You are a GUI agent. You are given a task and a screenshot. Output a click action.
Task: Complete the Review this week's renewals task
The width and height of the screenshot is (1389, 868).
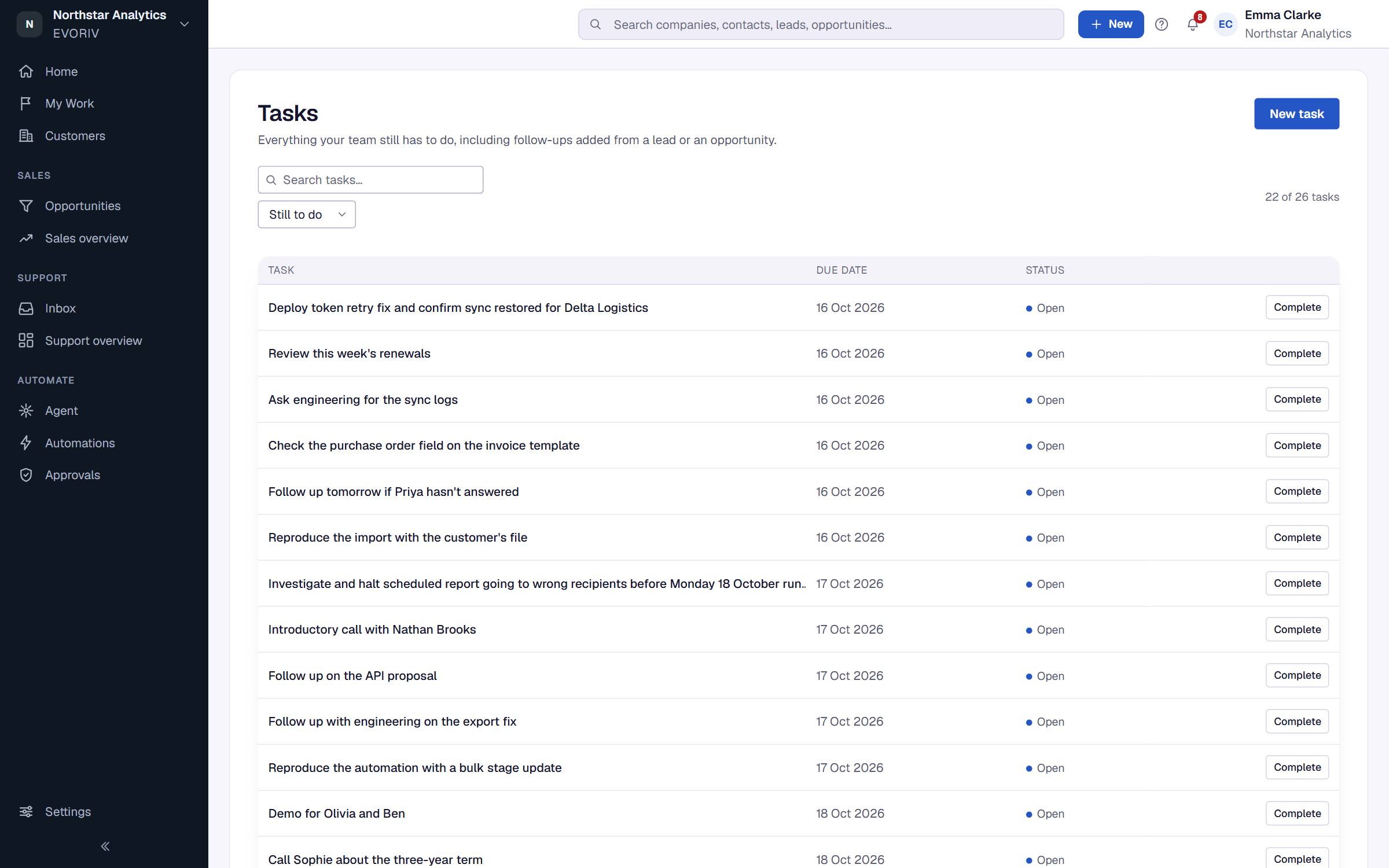1297,354
